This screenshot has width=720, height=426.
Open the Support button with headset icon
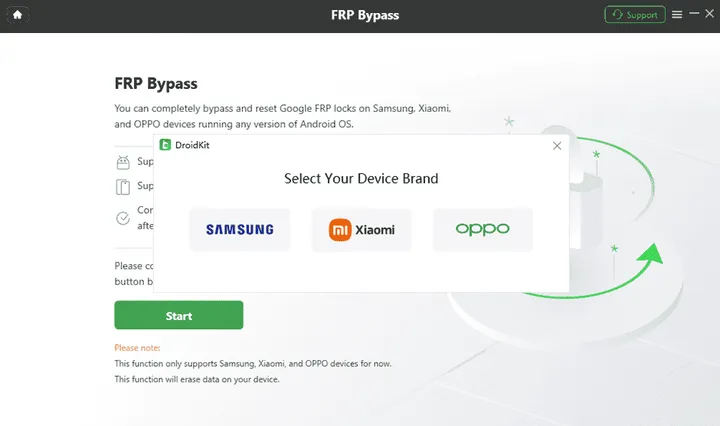tap(634, 15)
